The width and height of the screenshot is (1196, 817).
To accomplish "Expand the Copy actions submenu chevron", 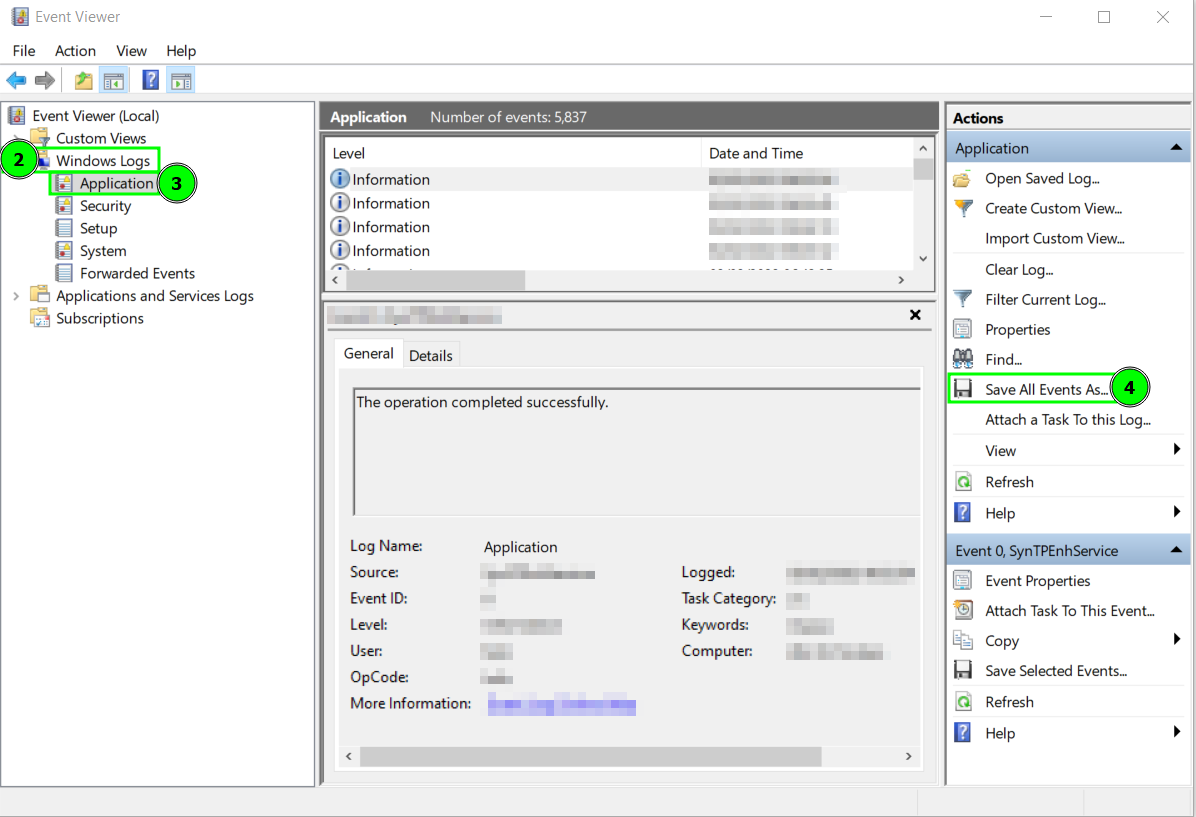I will (1177, 640).
